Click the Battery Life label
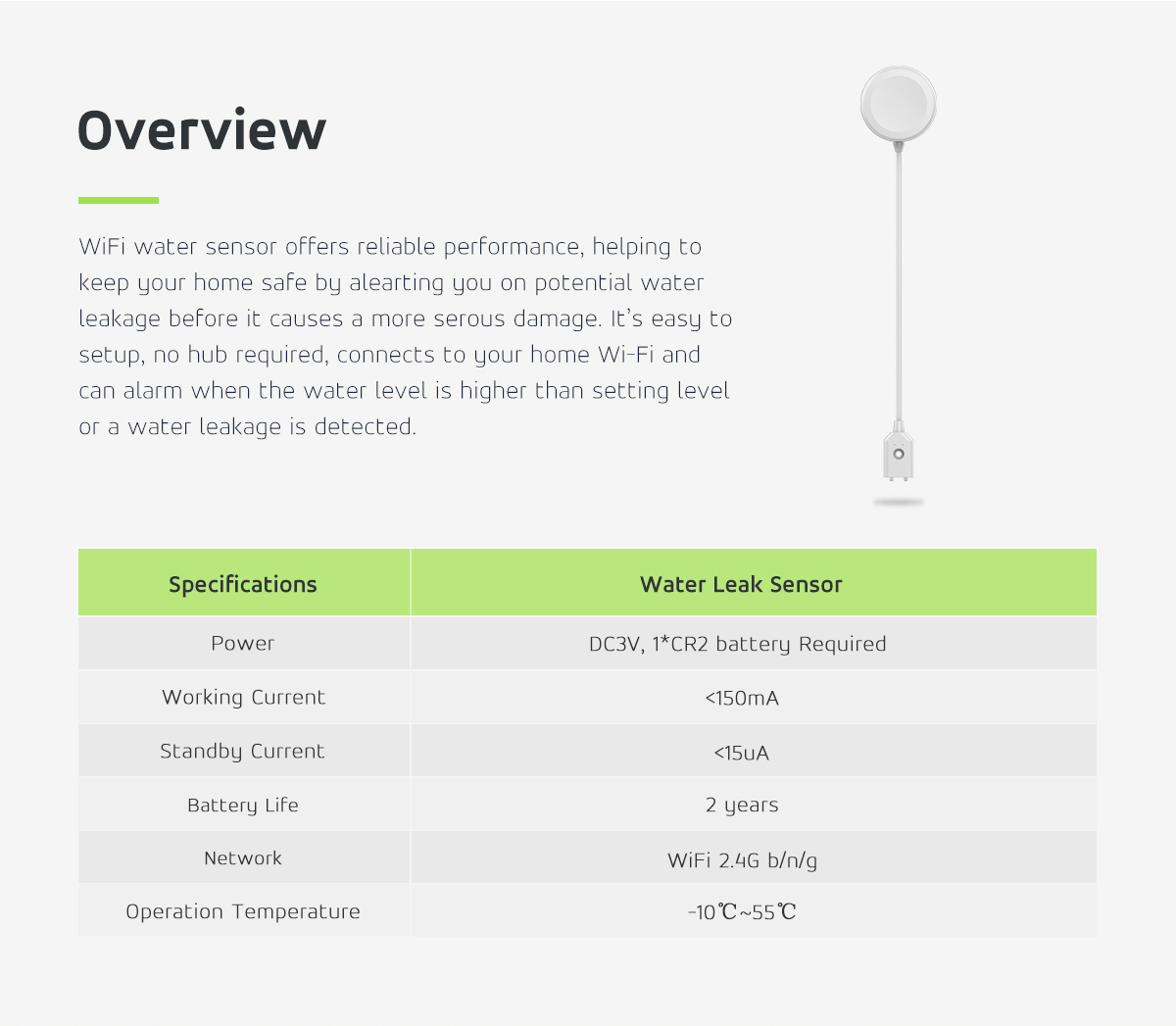 coord(243,806)
